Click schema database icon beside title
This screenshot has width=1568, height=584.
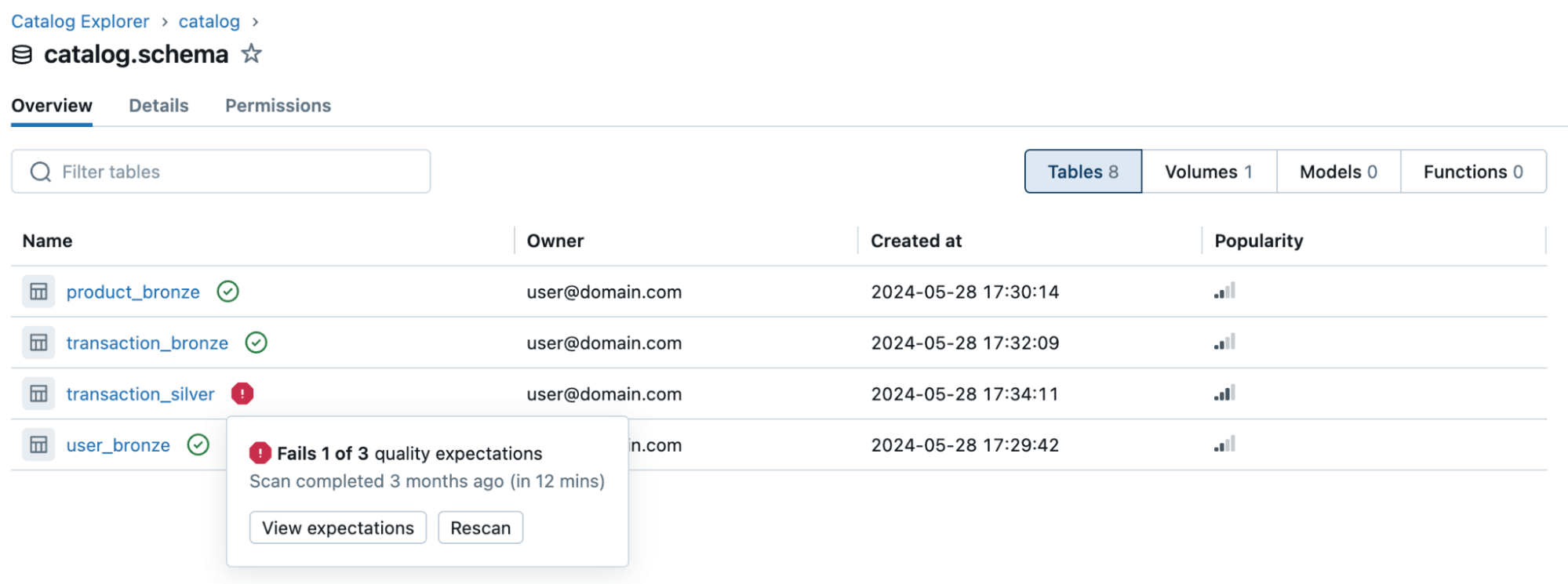pyautogui.click(x=23, y=55)
